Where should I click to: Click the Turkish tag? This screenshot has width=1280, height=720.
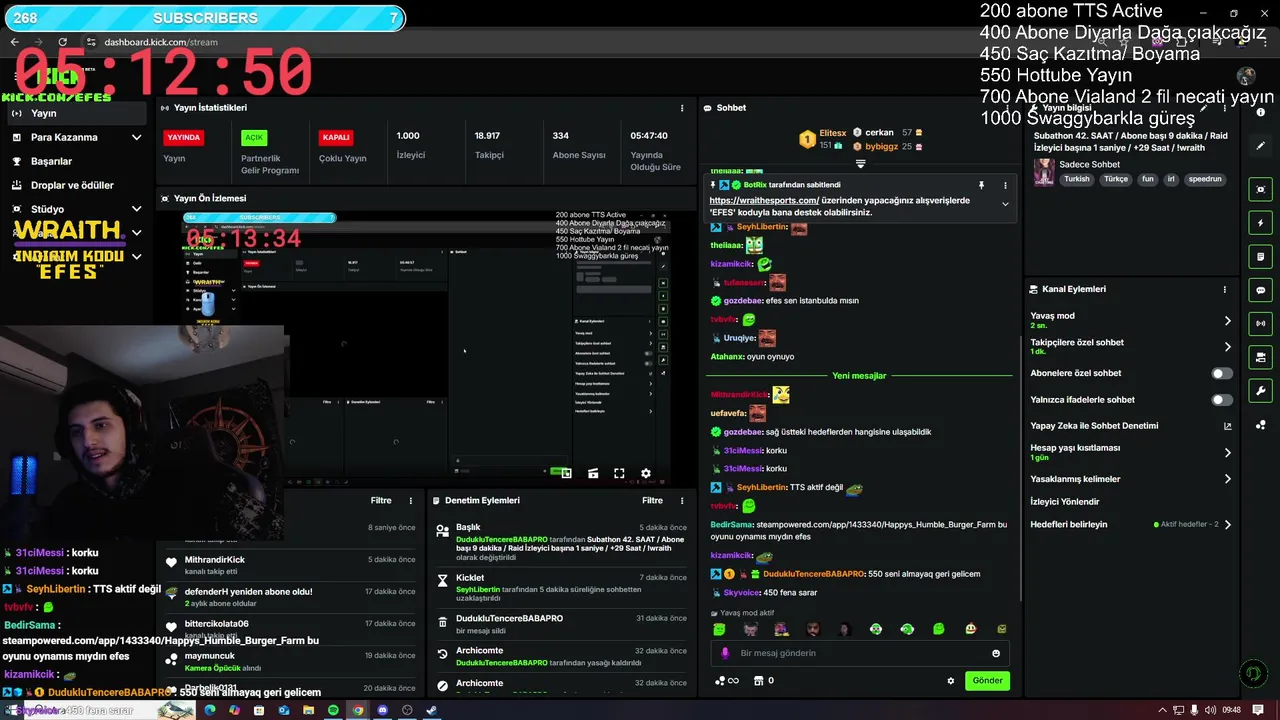click(1077, 180)
